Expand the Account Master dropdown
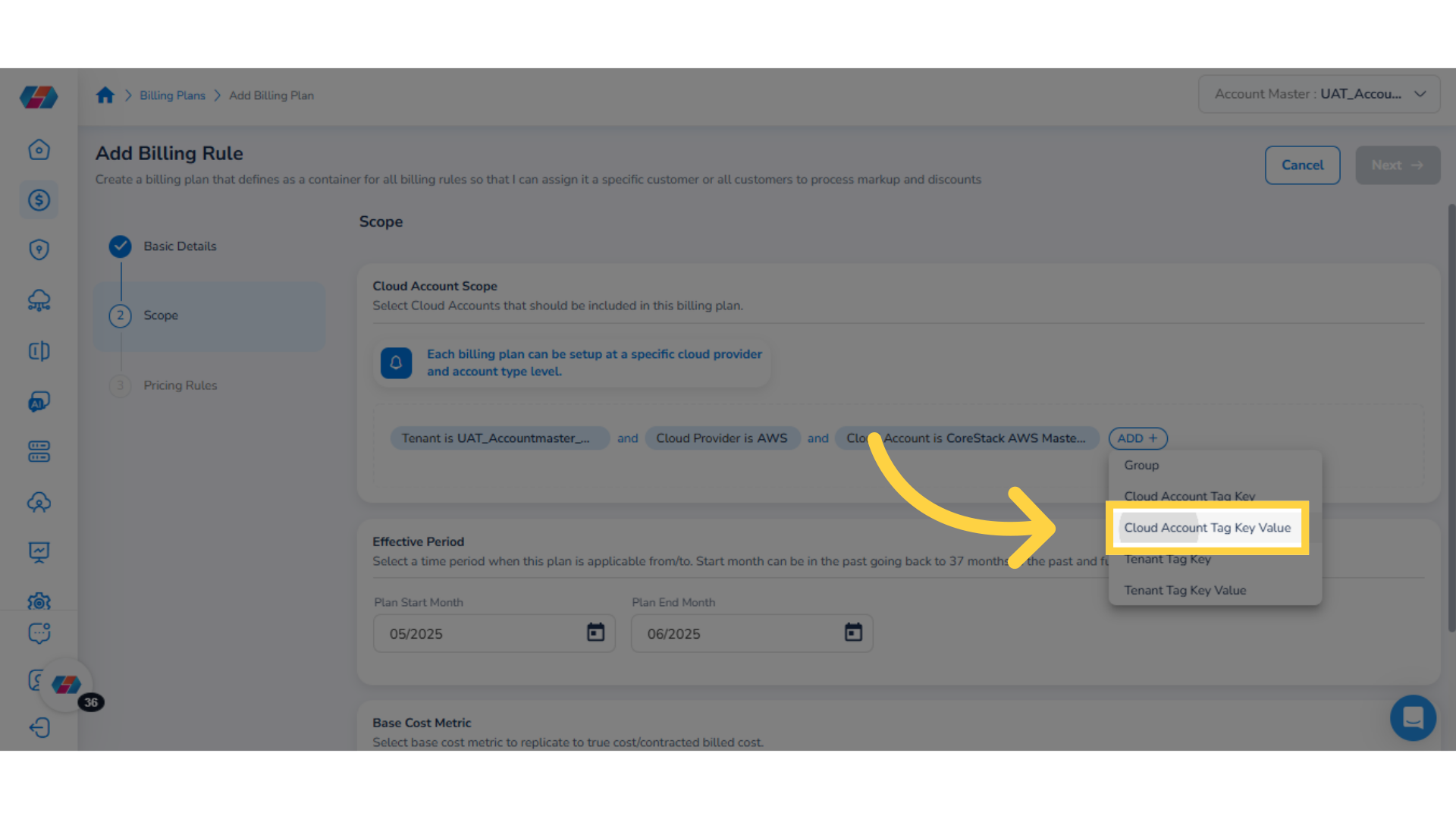Viewport: 1456px width, 819px height. (x=1319, y=94)
